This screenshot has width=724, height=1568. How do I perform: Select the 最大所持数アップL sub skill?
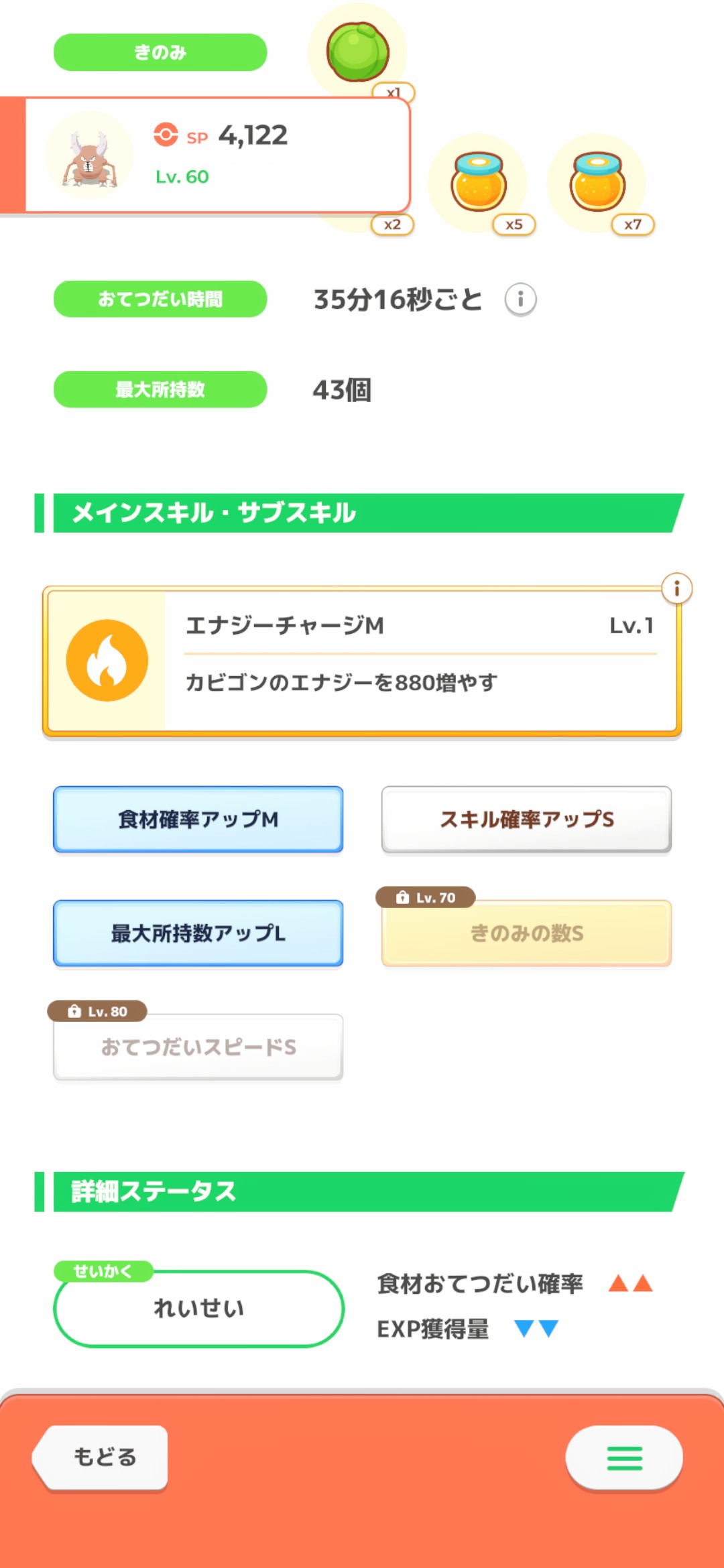click(198, 933)
